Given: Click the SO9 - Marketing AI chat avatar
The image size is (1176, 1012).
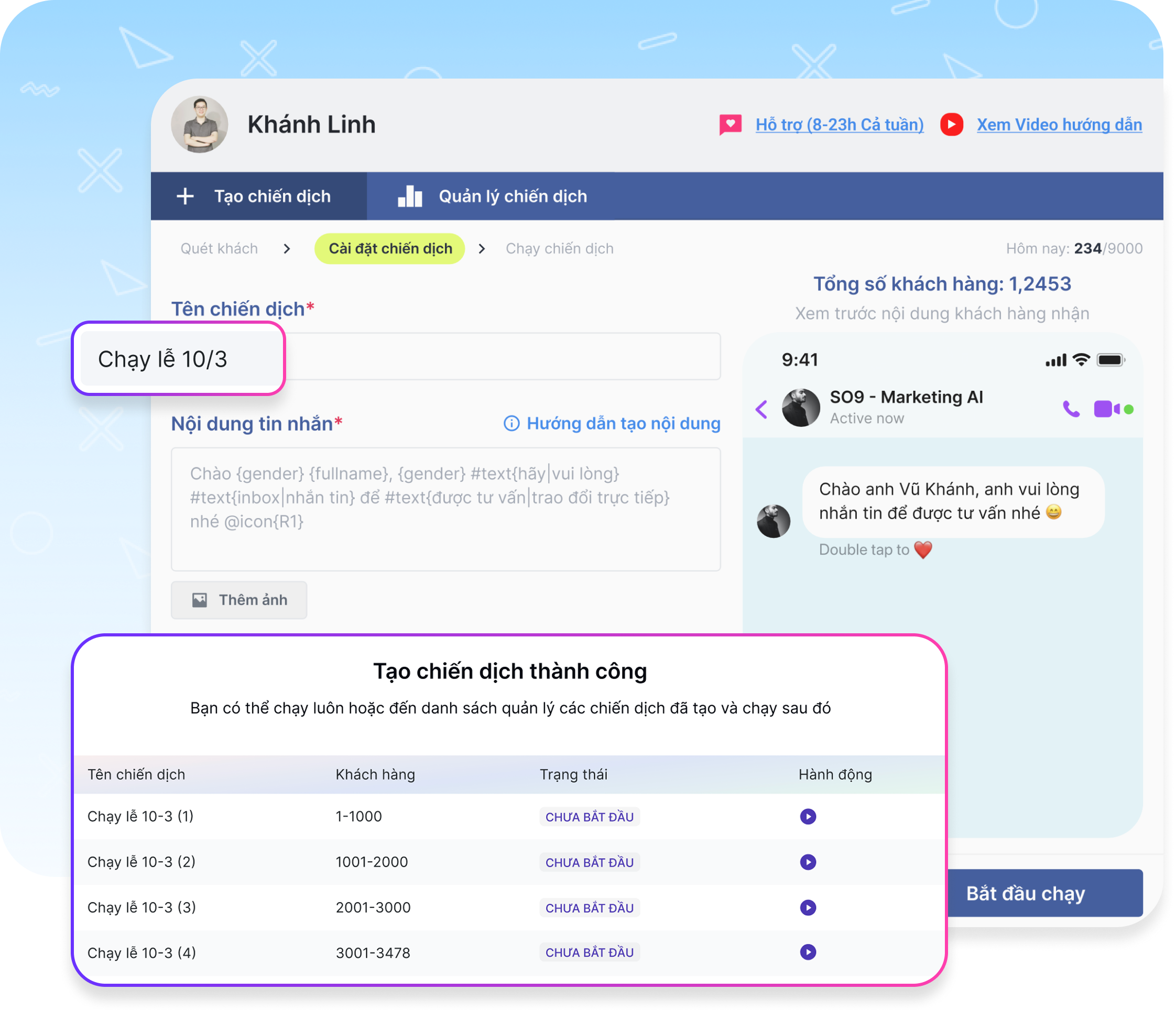Looking at the screenshot, I should [x=801, y=408].
